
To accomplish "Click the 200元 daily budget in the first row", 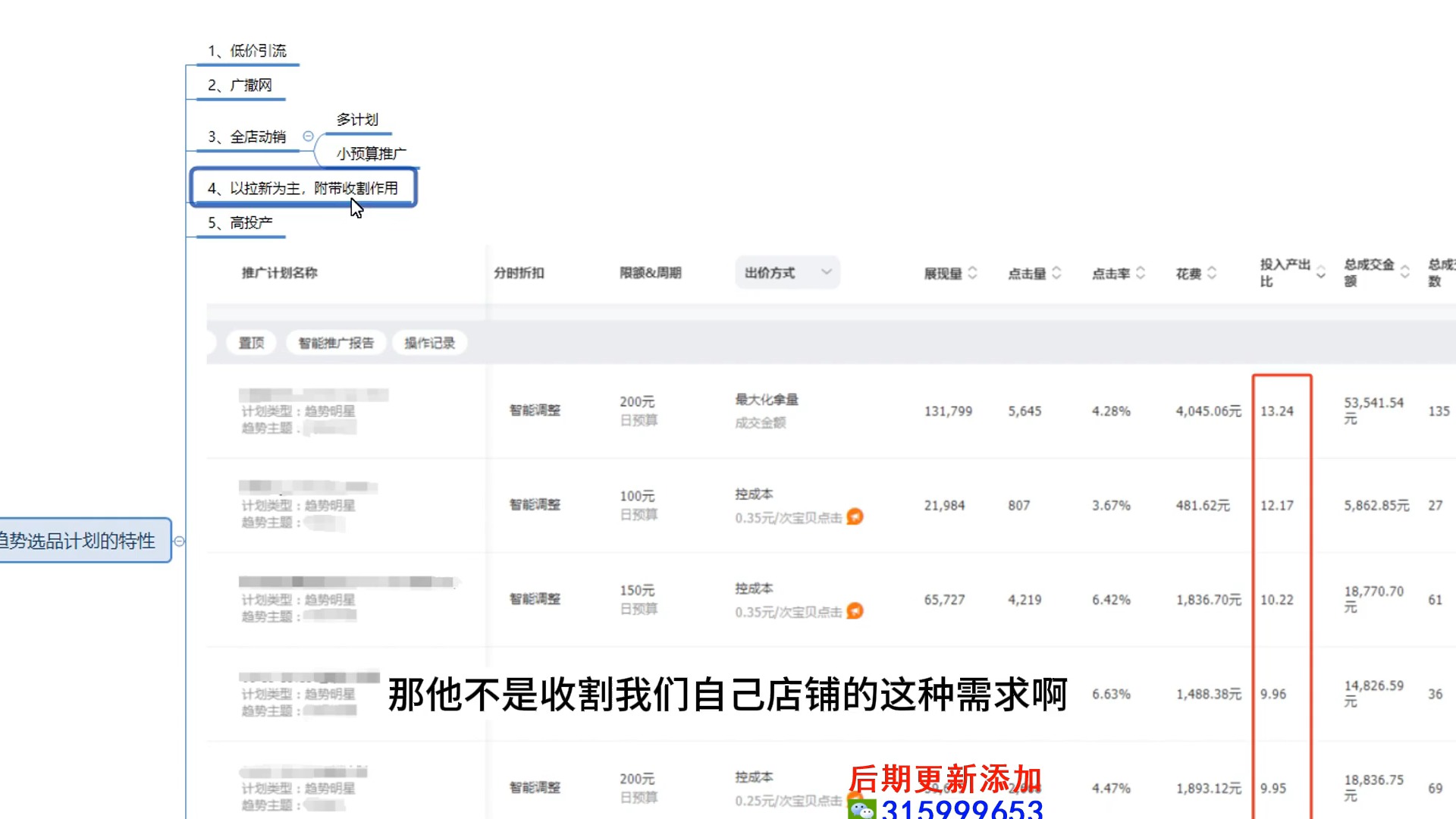I will [x=637, y=401].
